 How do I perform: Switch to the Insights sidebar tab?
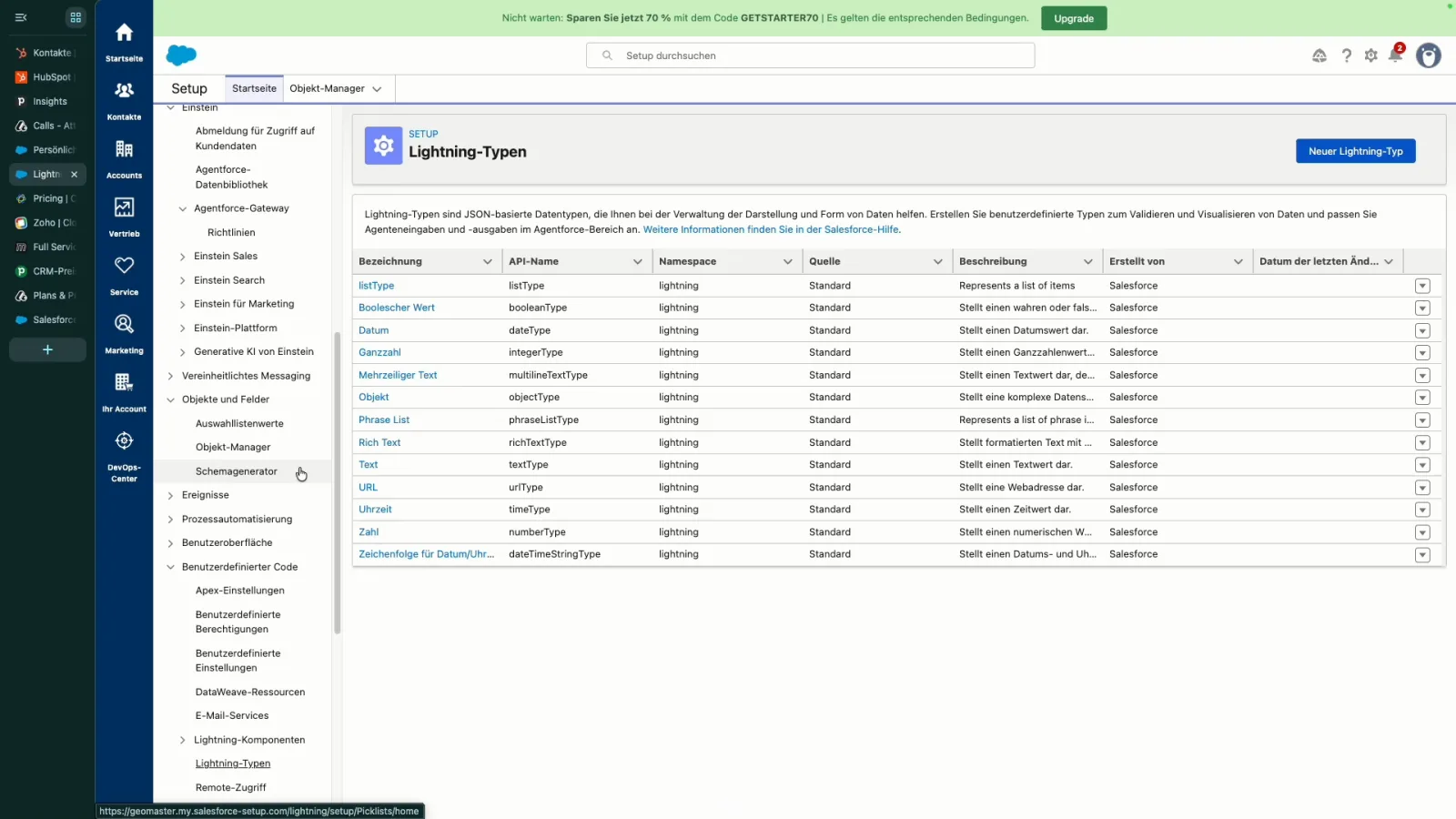47,101
